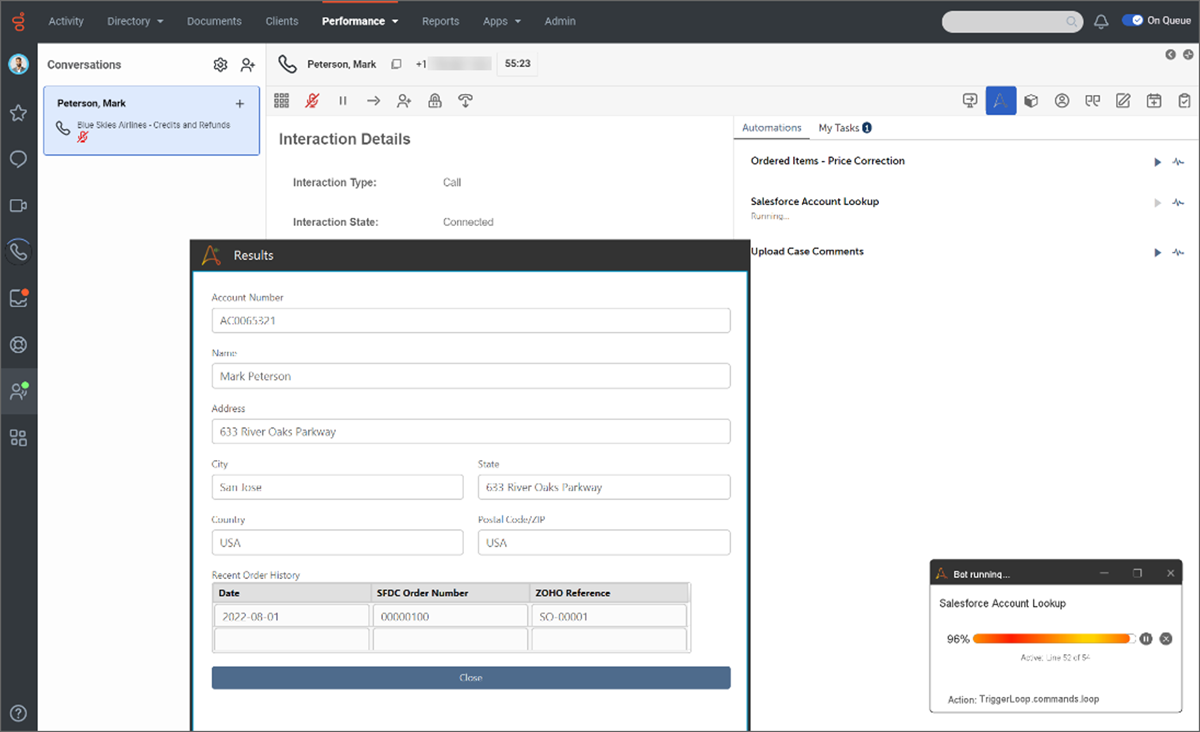View activity of Salesforce Account Lookup
The image size is (1200, 732).
[x=1179, y=202]
